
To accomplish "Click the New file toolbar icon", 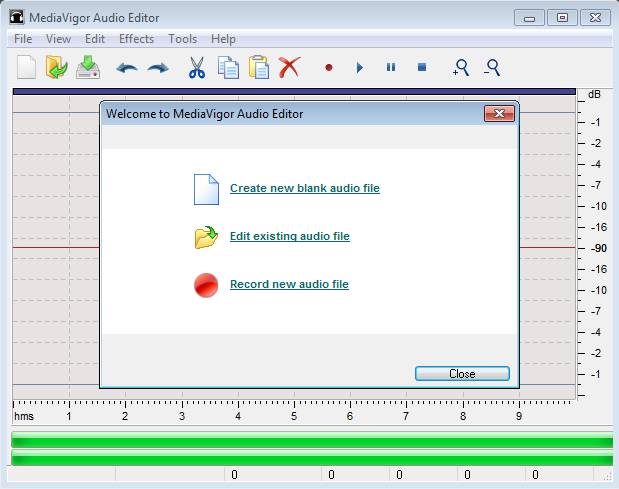I will [x=27, y=68].
